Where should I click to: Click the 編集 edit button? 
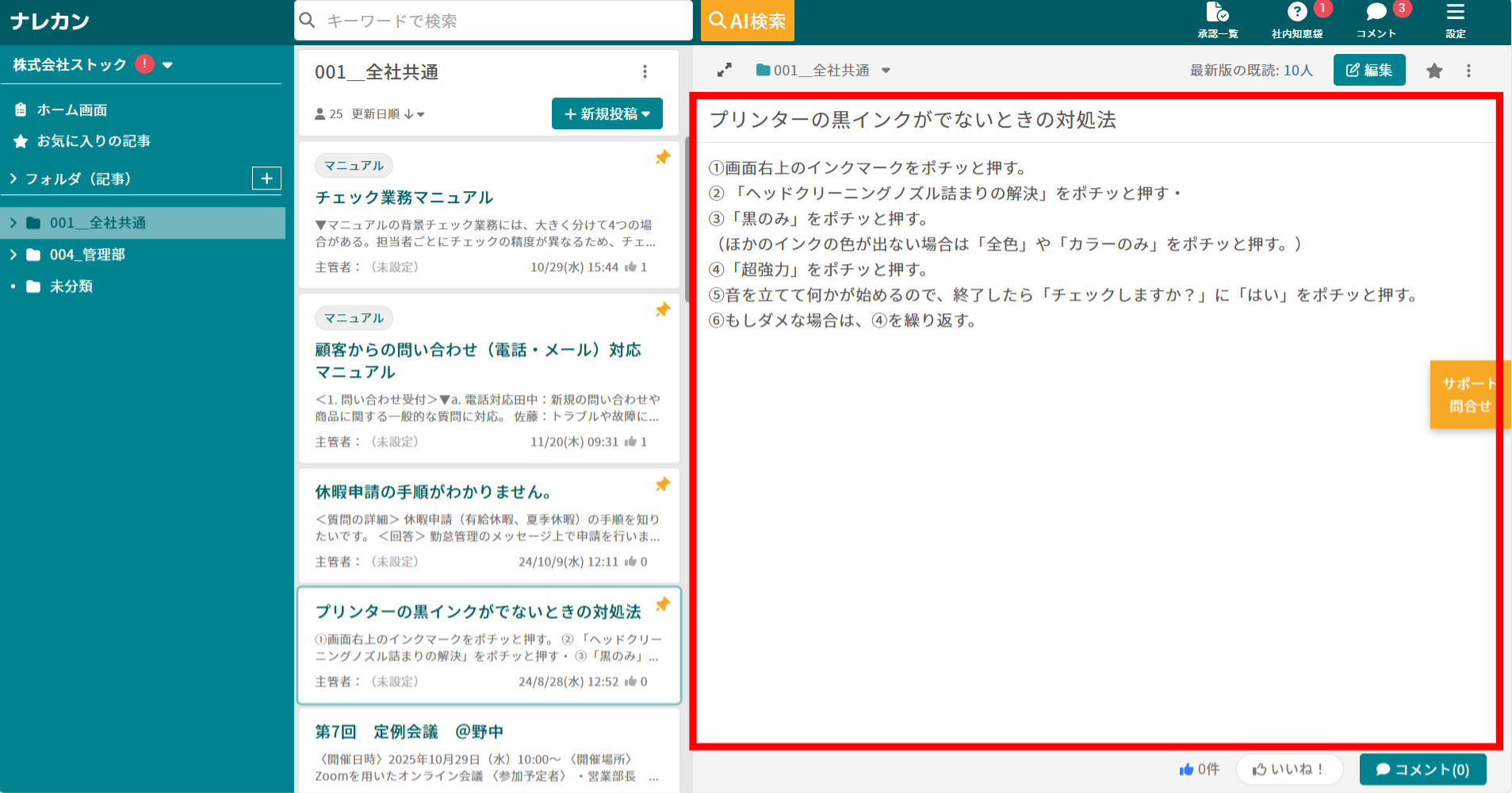coord(1369,70)
